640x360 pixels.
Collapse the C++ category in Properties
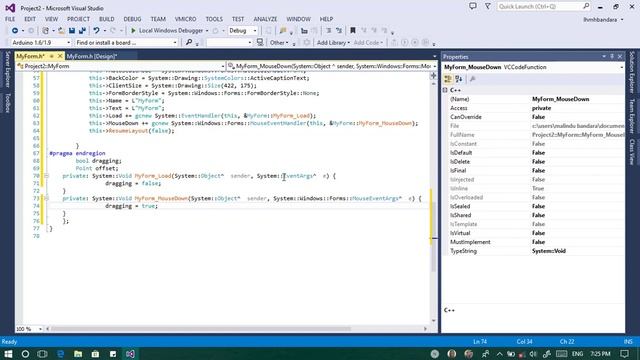point(445,90)
